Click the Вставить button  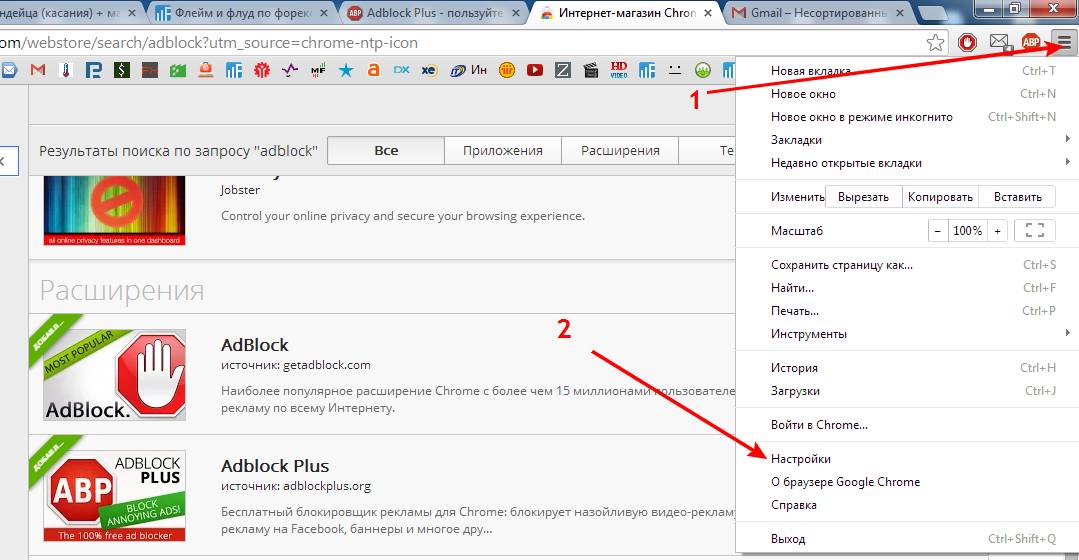click(1018, 197)
